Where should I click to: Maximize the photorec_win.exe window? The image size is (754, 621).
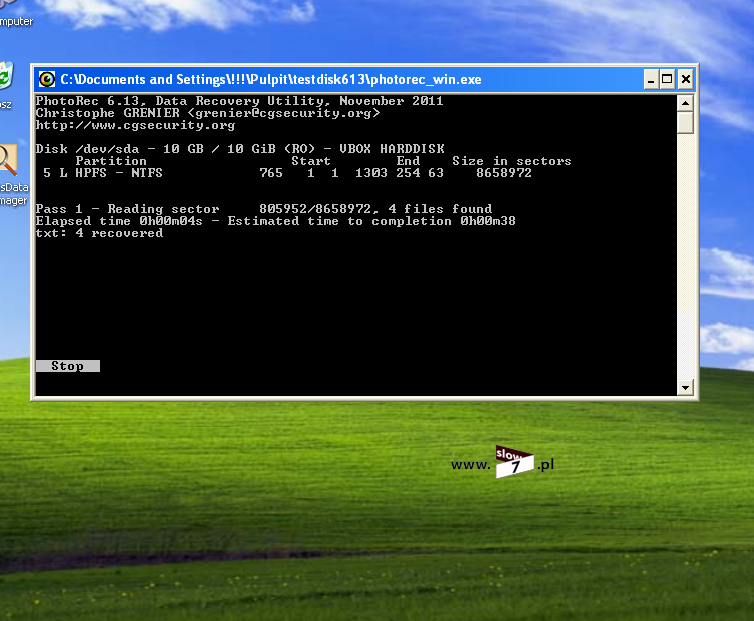click(x=667, y=79)
